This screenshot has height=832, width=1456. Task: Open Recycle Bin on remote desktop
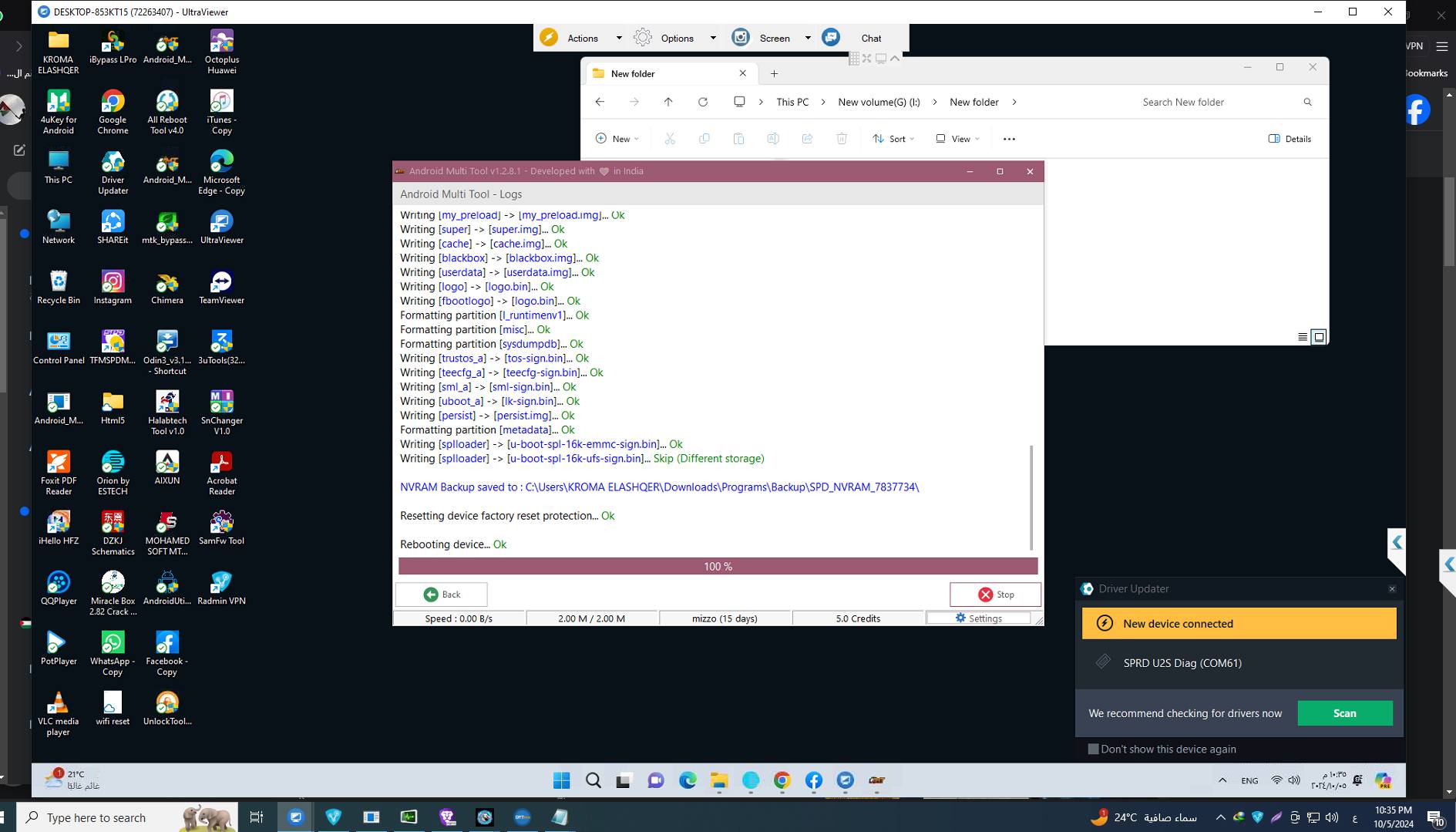pyautogui.click(x=59, y=288)
